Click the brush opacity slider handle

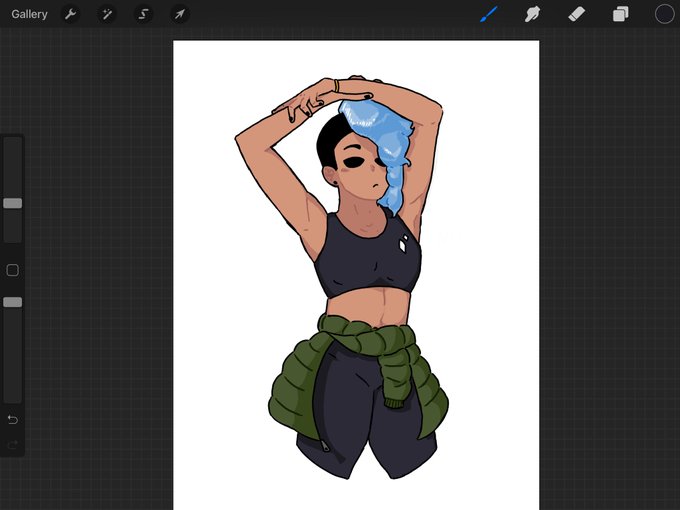pyautogui.click(x=13, y=302)
